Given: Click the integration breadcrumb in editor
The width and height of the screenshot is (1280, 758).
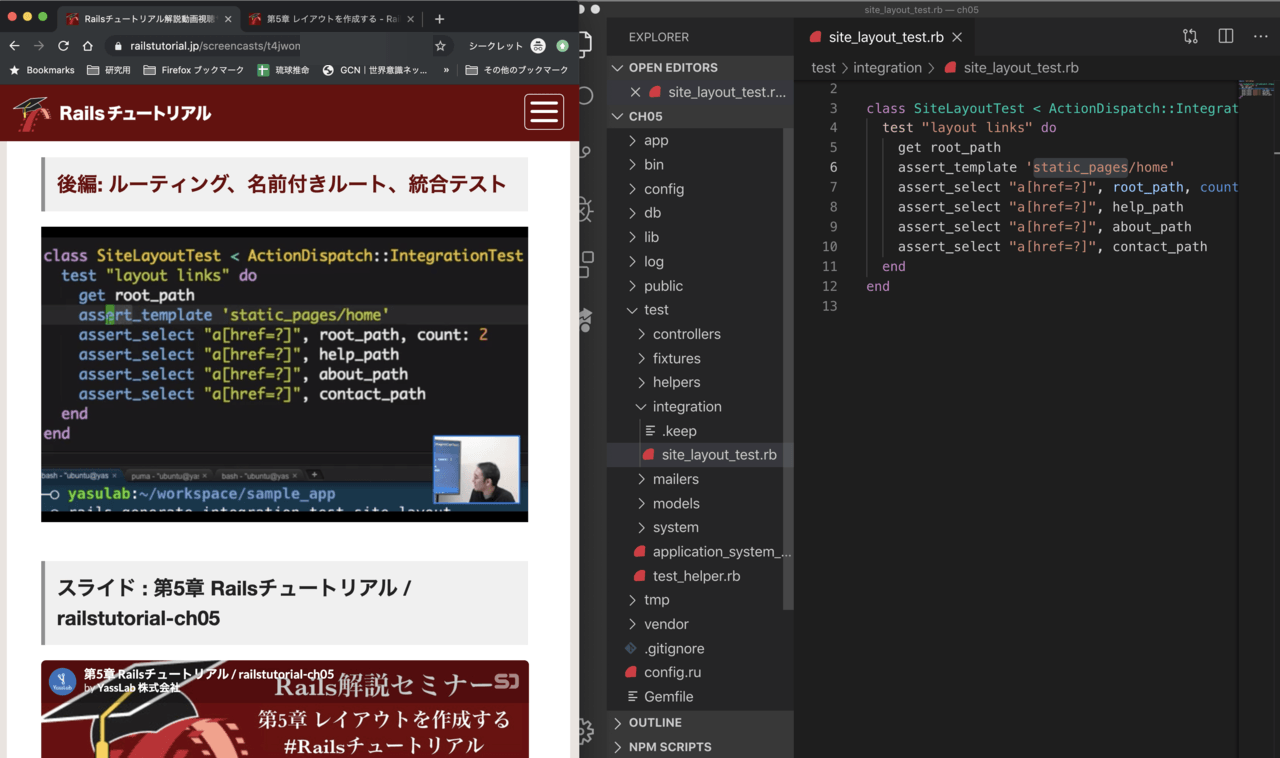Looking at the screenshot, I should (887, 68).
